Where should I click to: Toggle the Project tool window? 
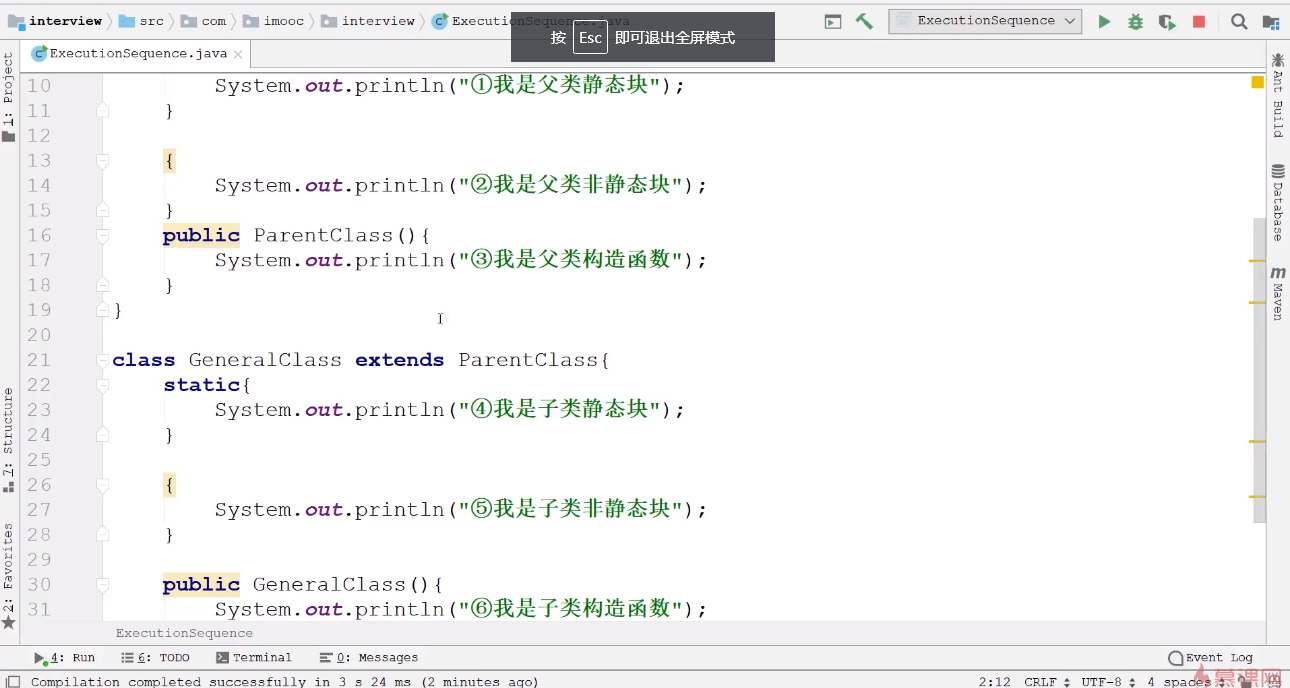(x=9, y=97)
